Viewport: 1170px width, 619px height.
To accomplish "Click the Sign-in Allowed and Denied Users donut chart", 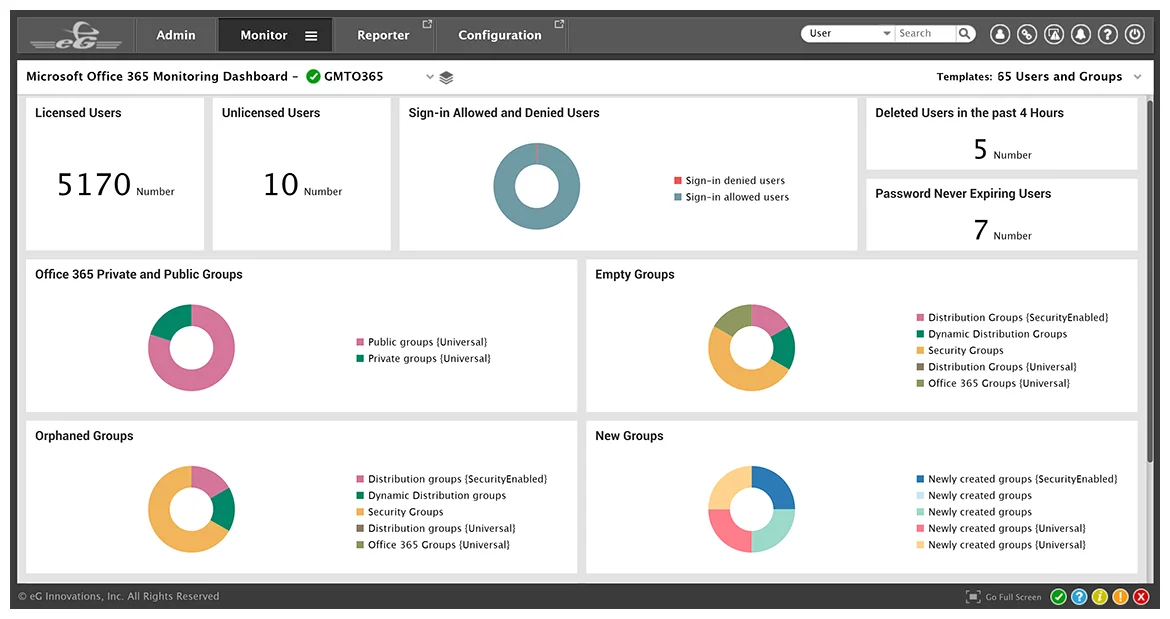I will [536, 186].
